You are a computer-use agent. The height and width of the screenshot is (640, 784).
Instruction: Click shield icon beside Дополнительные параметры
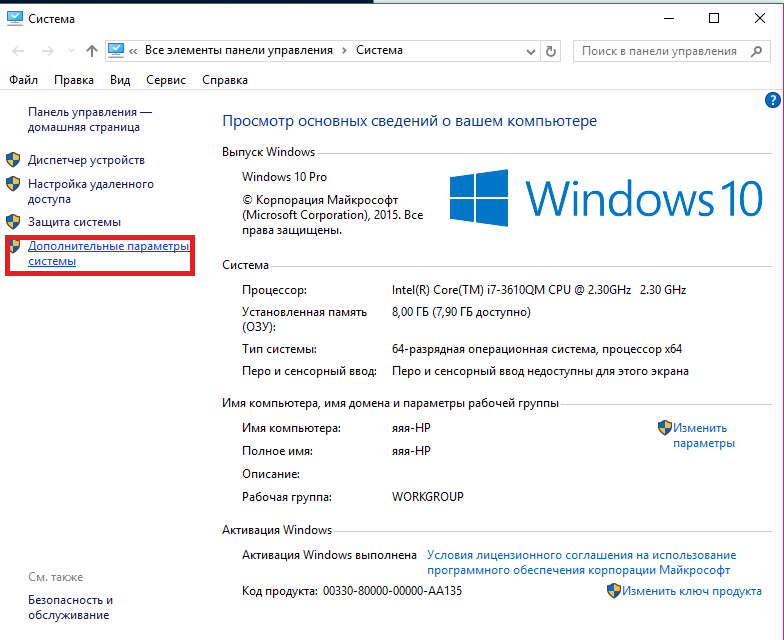coord(14,246)
